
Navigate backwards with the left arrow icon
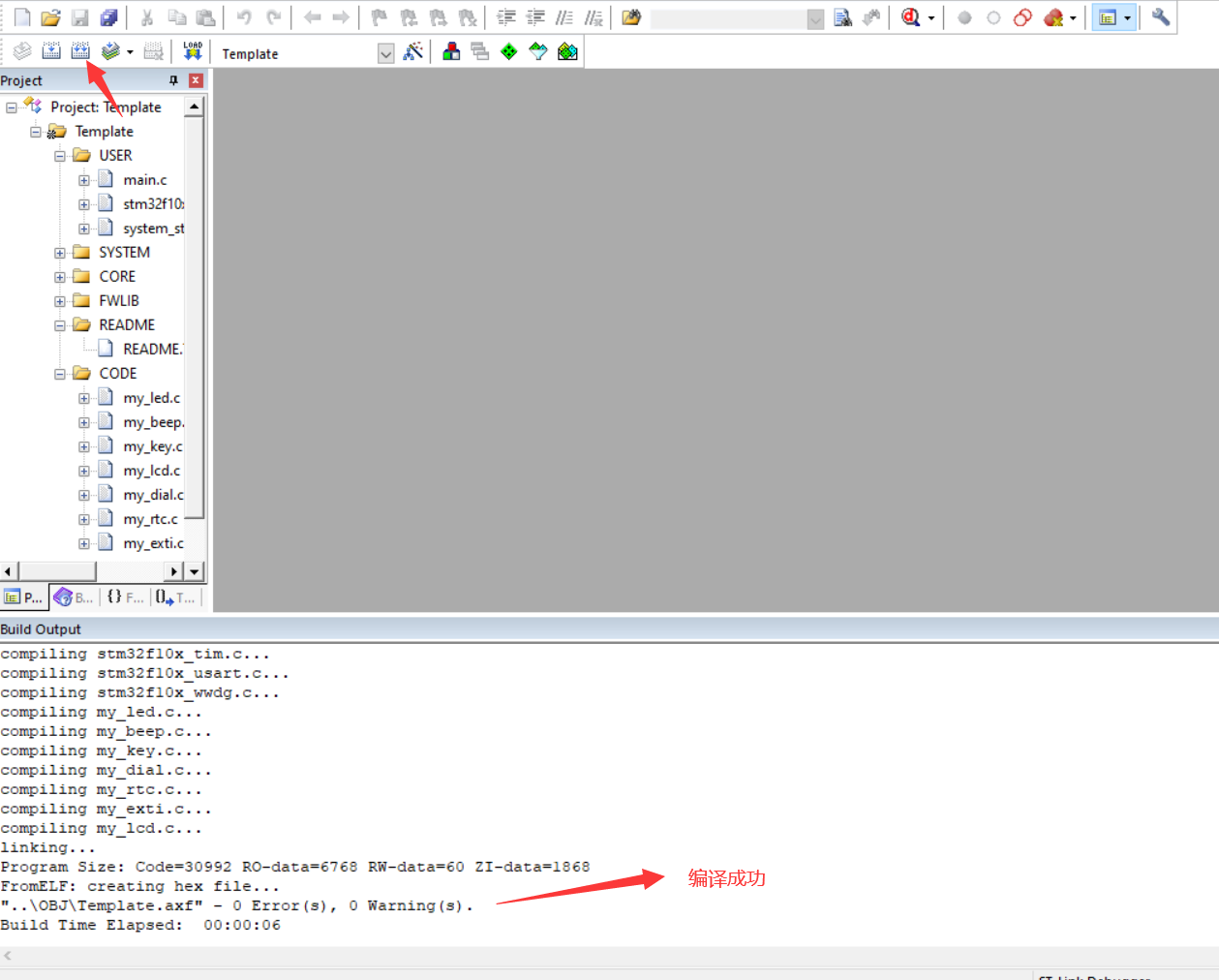[312, 17]
